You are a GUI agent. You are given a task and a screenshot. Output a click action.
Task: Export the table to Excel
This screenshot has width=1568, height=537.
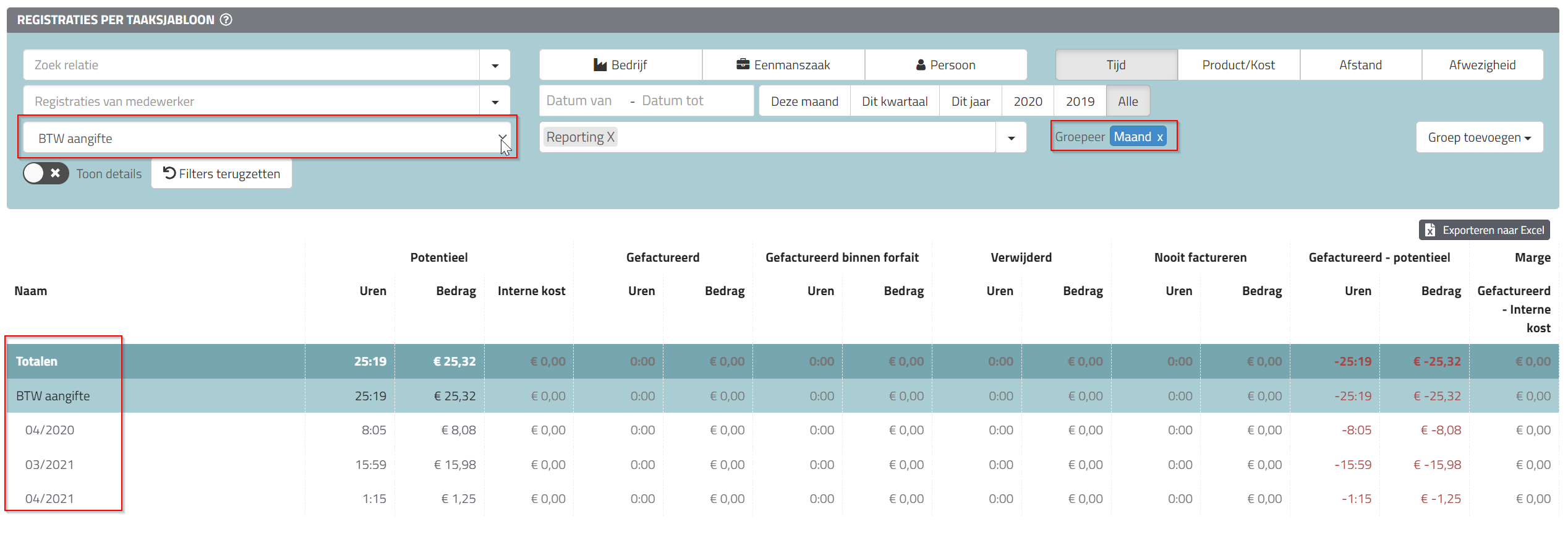click(1484, 230)
